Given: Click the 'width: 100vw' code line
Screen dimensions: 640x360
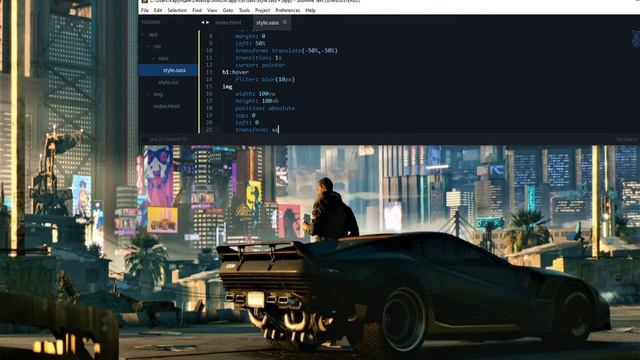Looking at the screenshot, I should tap(255, 94).
